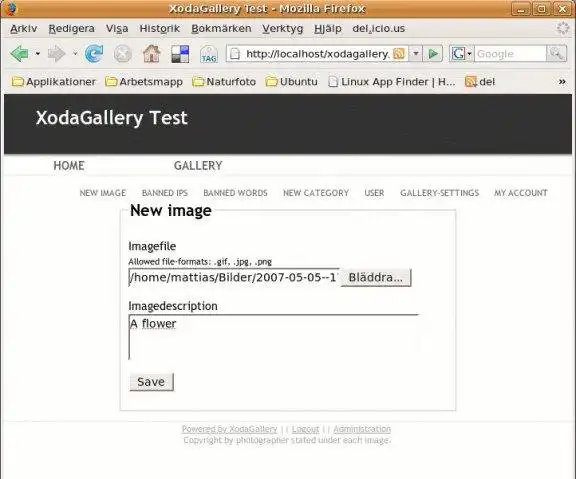Open the BANNED WORDS admin link
Viewport: 576px width, 479px height.
point(235,193)
